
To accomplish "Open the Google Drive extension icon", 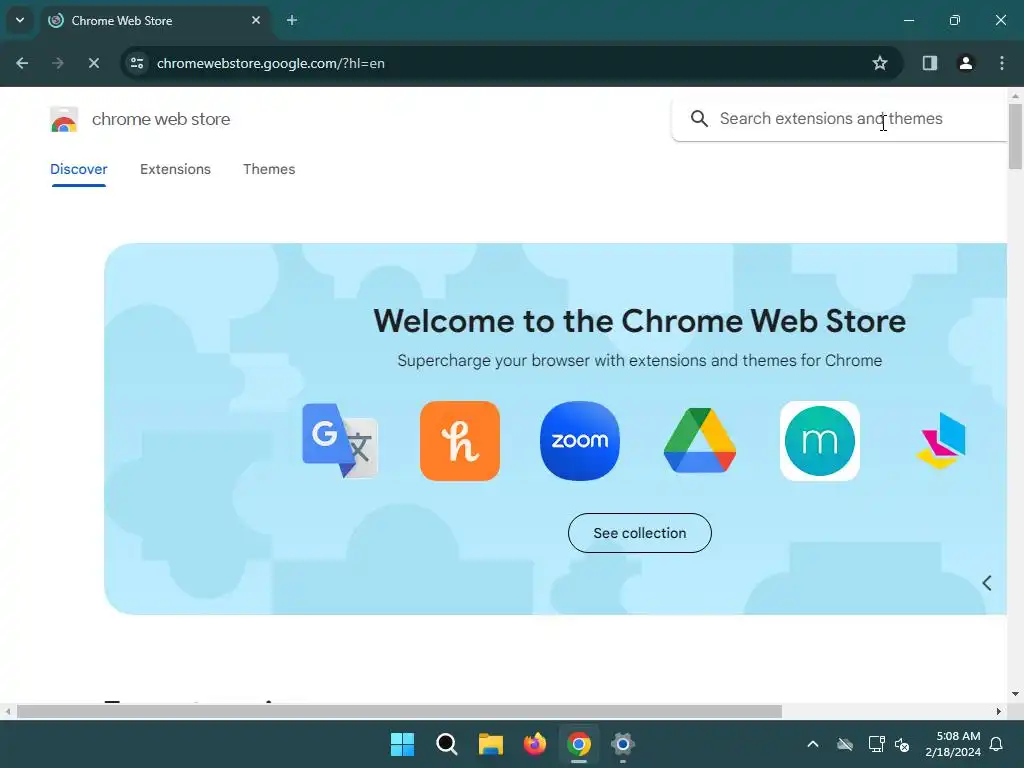I will (x=700, y=441).
